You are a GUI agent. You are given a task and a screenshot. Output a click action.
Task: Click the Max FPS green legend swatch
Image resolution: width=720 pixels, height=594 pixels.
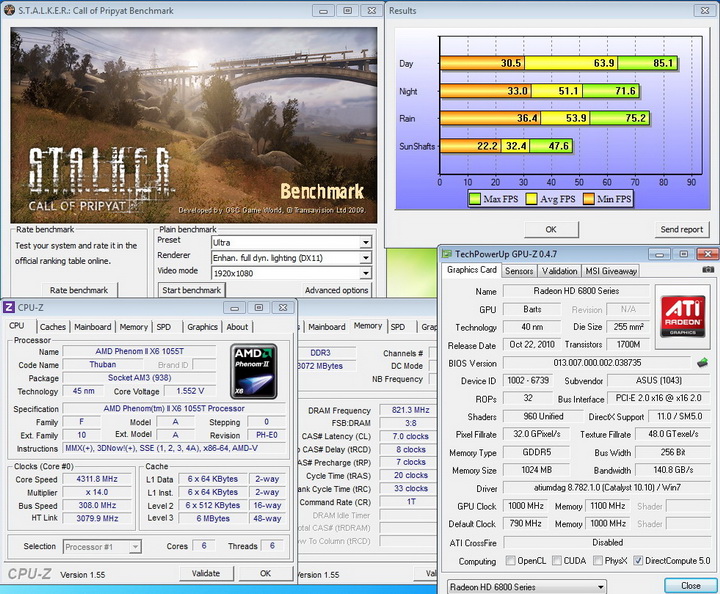coord(475,199)
